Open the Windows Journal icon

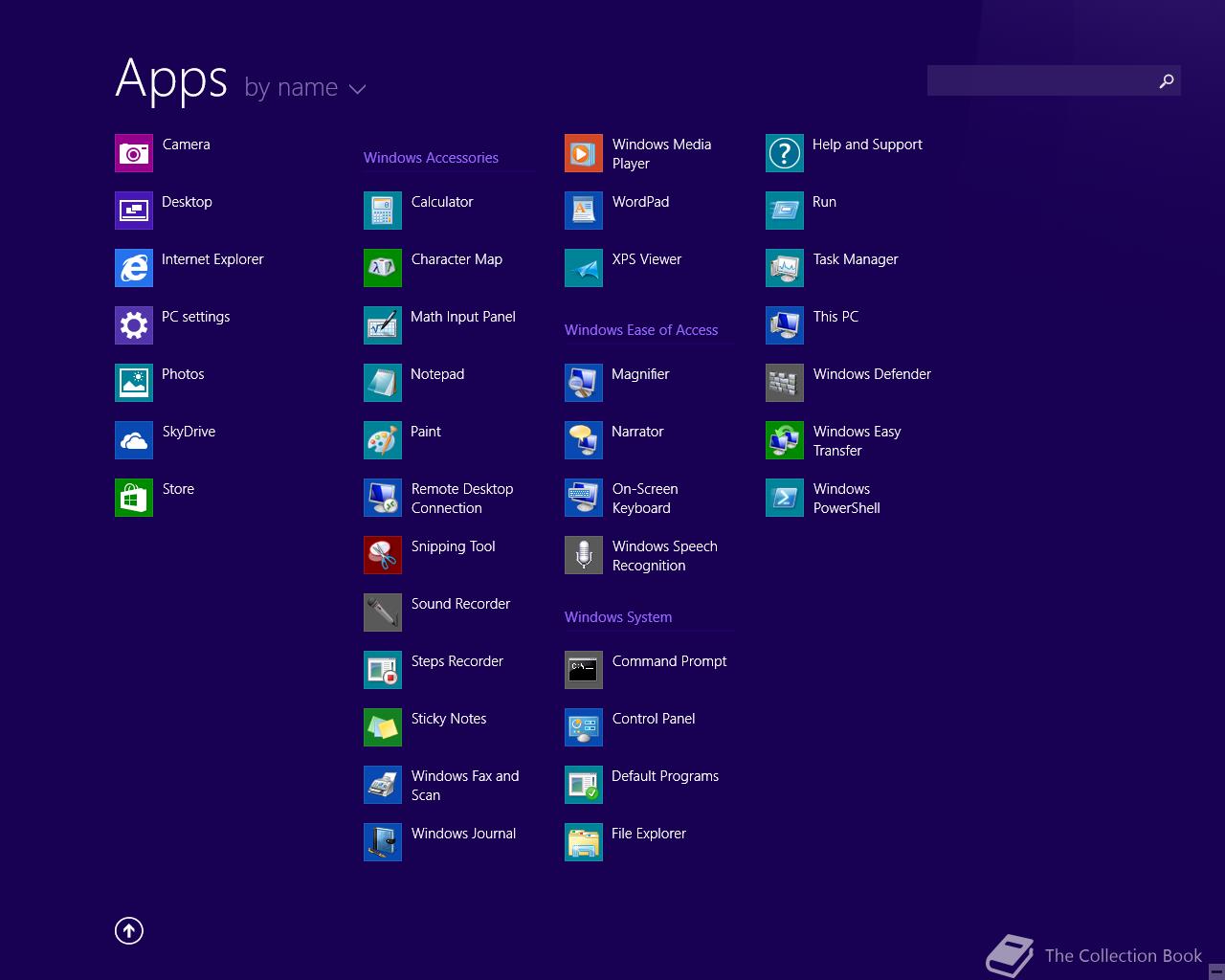pyautogui.click(x=383, y=842)
